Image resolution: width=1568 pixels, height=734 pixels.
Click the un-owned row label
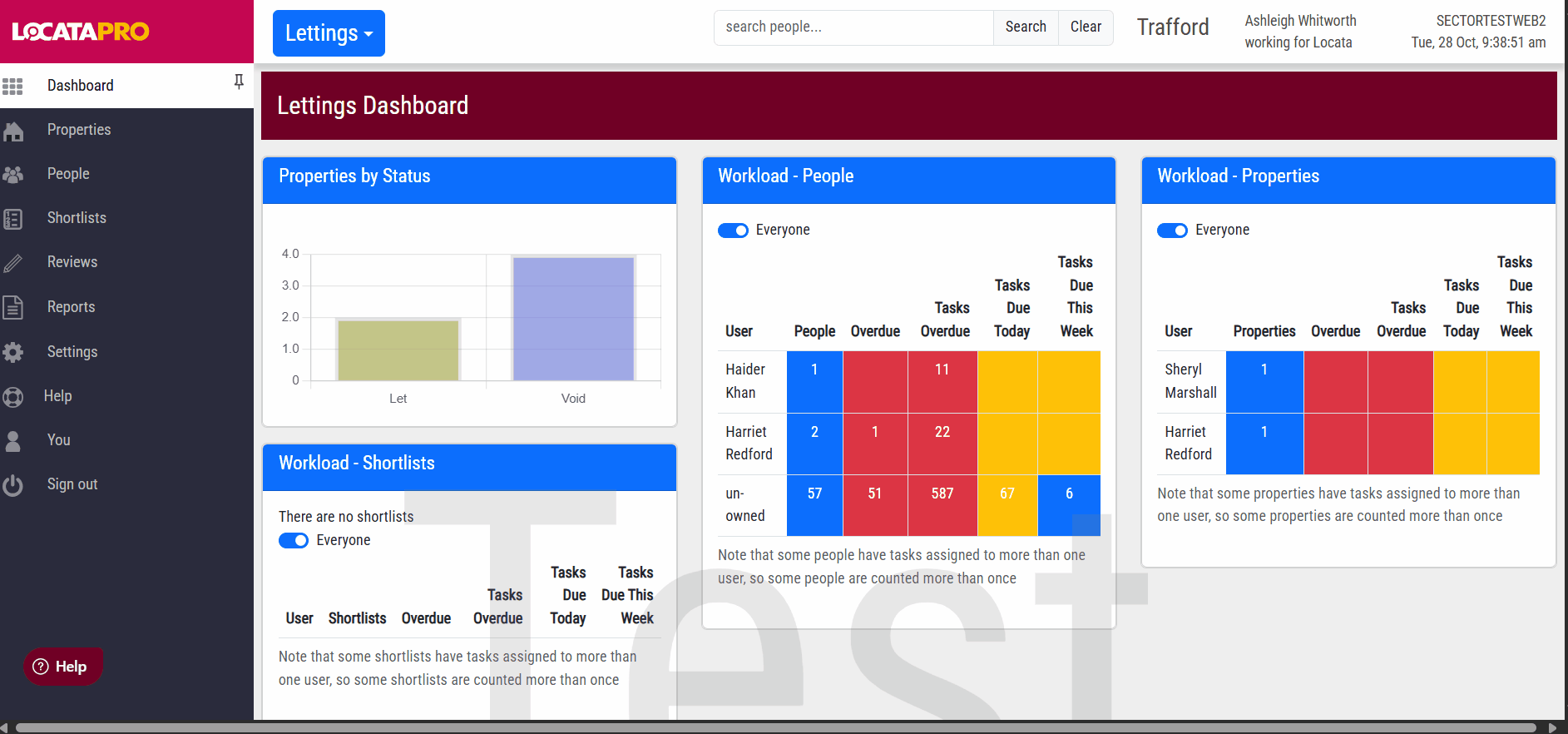pos(745,505)
